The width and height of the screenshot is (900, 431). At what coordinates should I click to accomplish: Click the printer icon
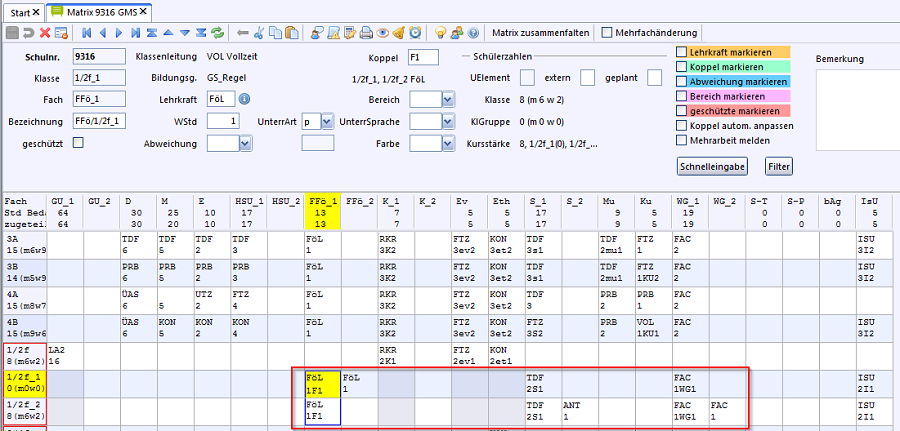pyautogui.click(x=366, y=33)
